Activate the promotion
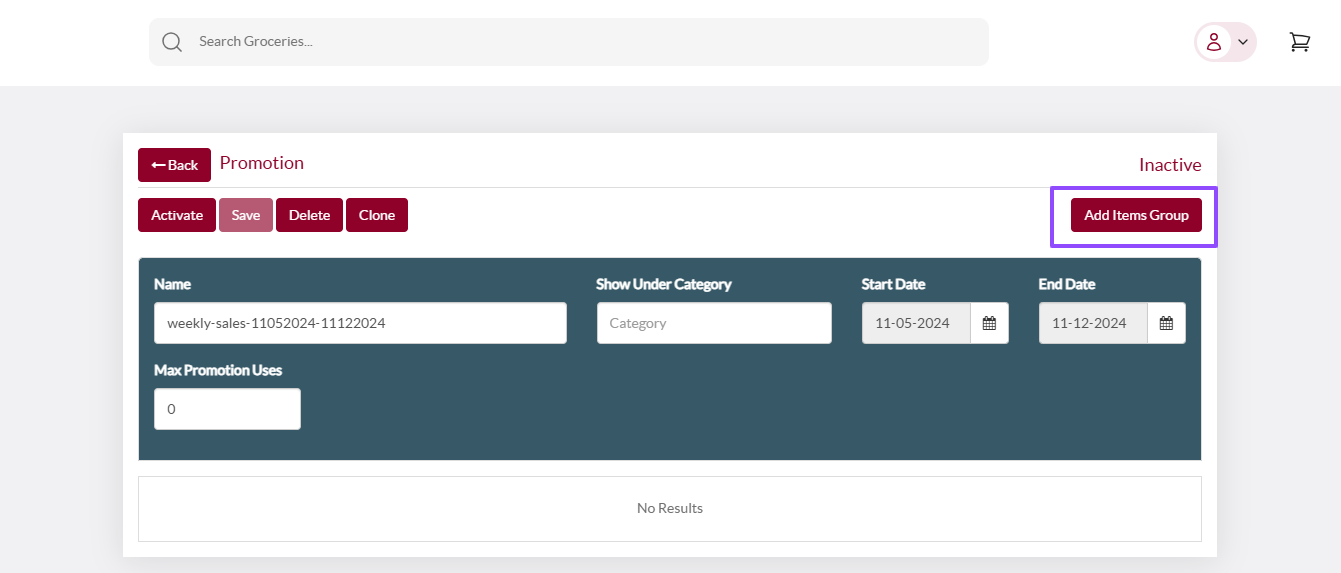The height and width of the screenshot is (573, 1341). (177, 215)
